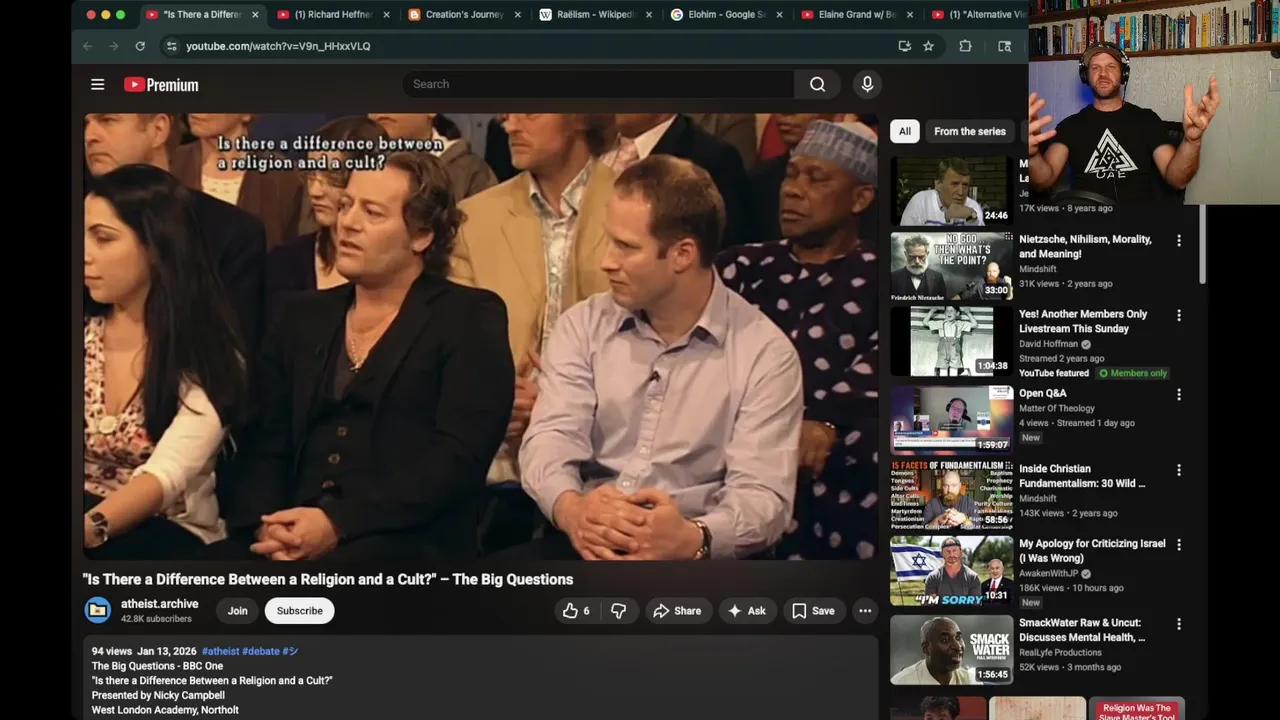Viewport: 1280px width, 720px height.
Task: Click the main video player
Action: (480, 336)
